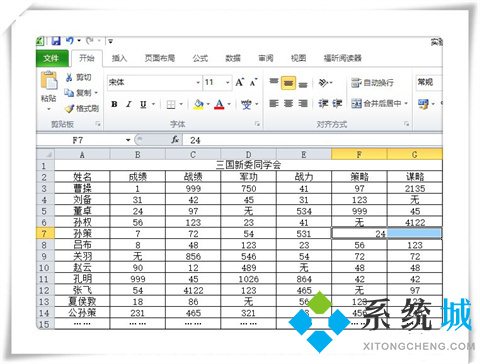This screenshot has width=480, height=364.
Task: Toggle Top Align vertical alignment
Action: 274,82
